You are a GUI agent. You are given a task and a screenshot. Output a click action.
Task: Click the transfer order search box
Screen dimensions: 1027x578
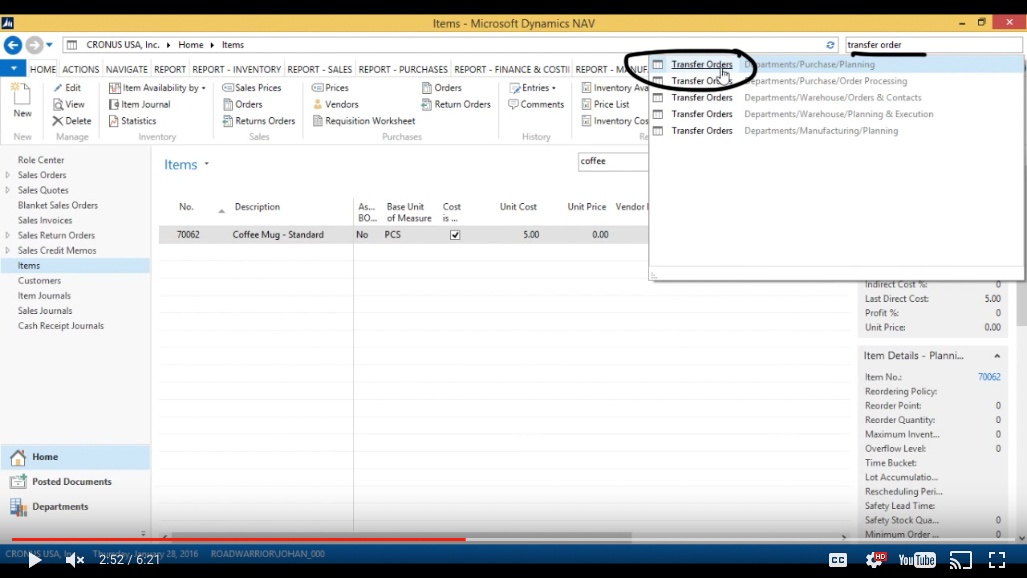[x=933, y=45]
